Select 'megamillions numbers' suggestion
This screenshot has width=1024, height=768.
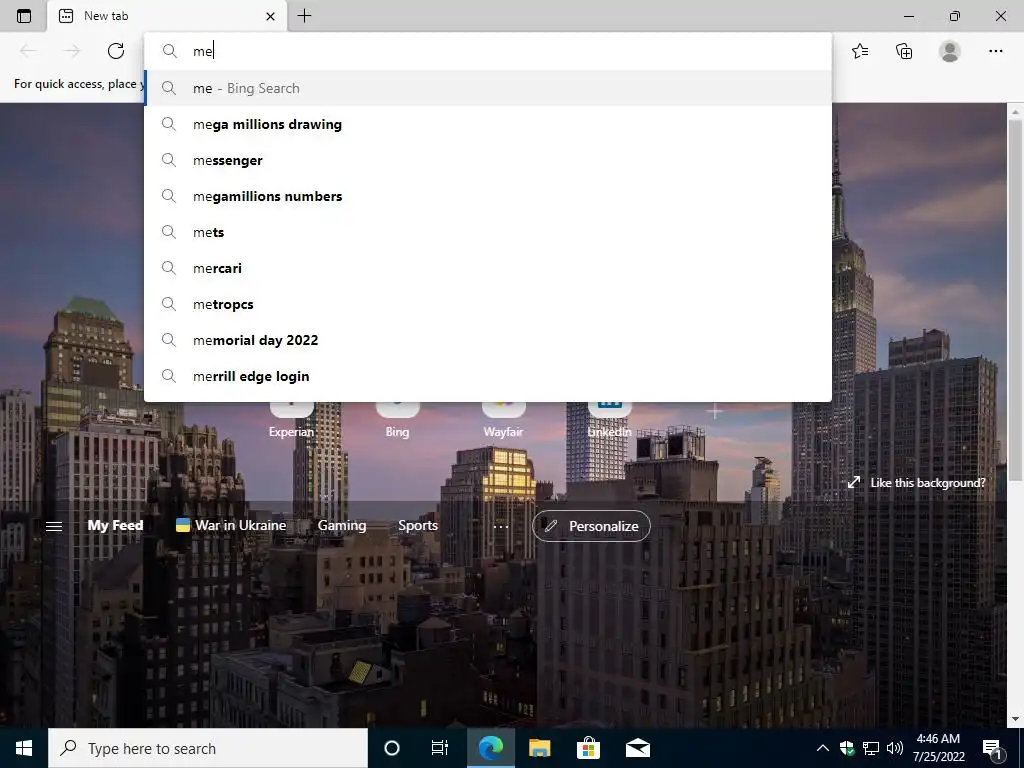pyautogui.click(x=488, y=196)
